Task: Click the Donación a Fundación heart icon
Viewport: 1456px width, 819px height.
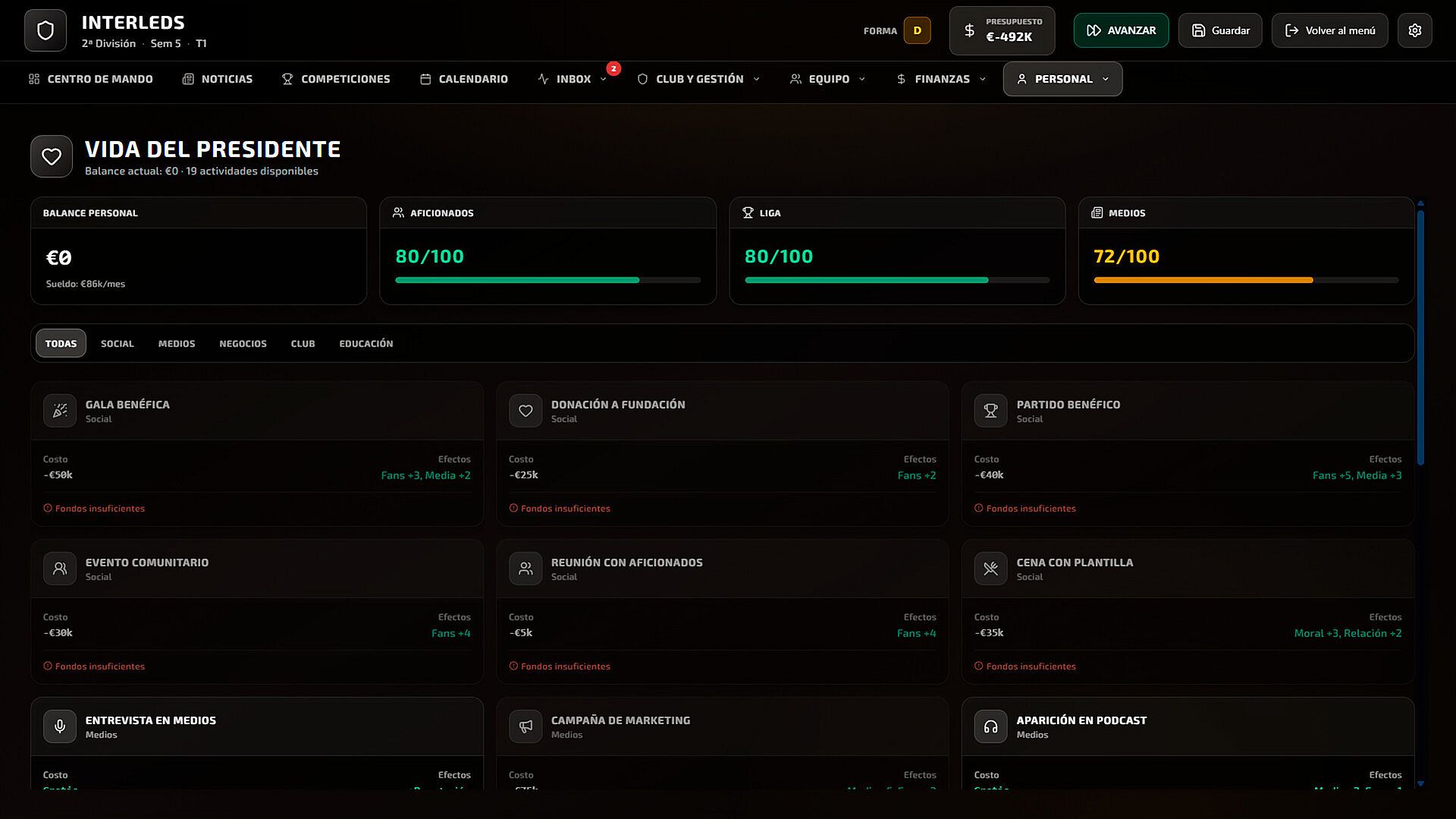Action: coord(526,411)
